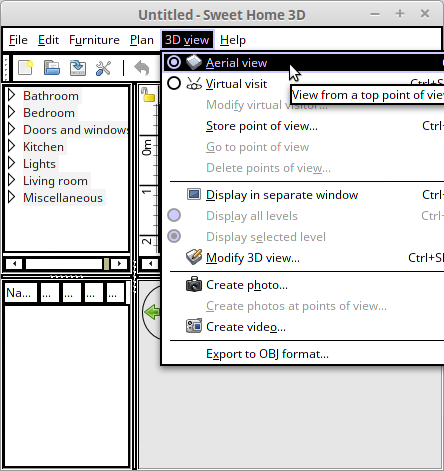Click Go to point of view entry

tap(303, 147)
